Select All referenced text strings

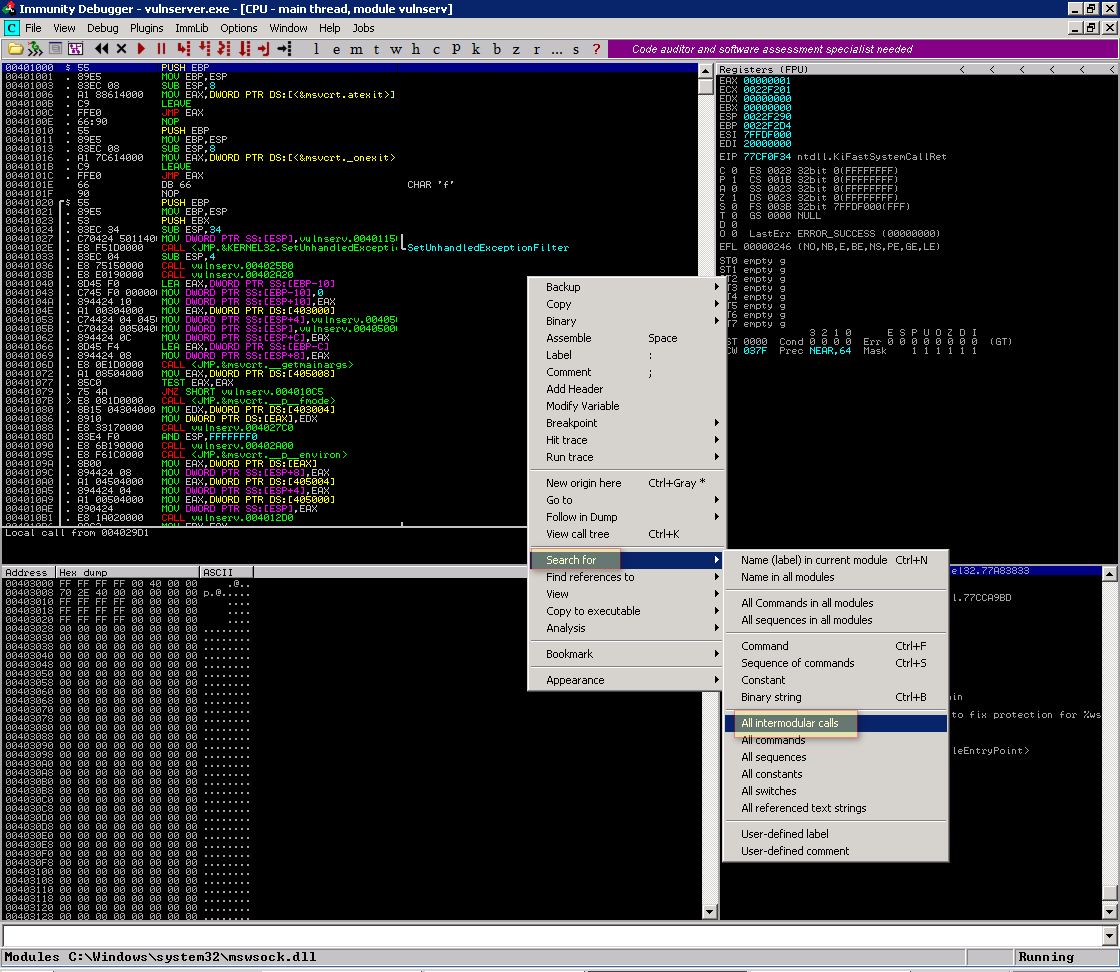click(836, 808)
